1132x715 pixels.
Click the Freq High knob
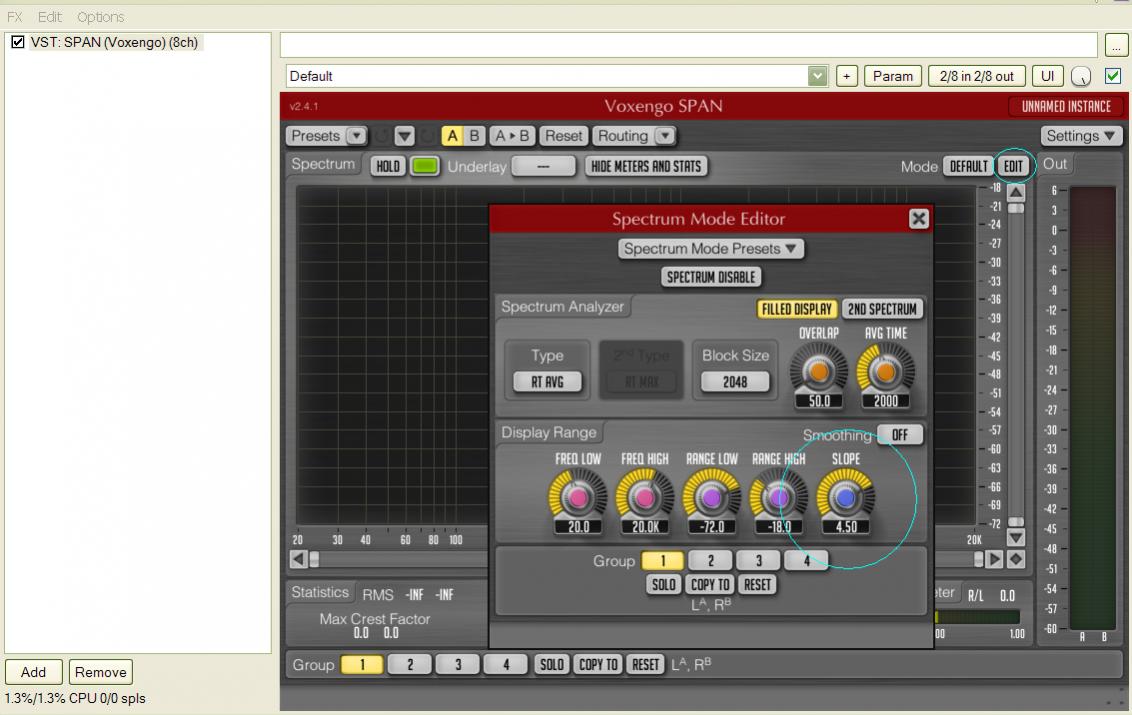pos(644,497)
